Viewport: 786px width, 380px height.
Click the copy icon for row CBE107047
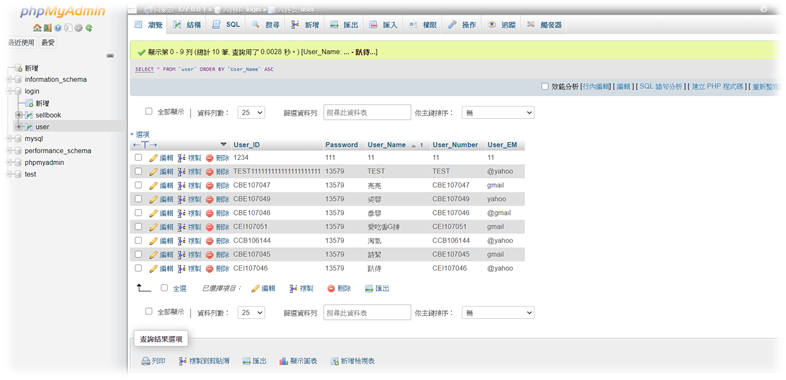[x=181, y=185]
